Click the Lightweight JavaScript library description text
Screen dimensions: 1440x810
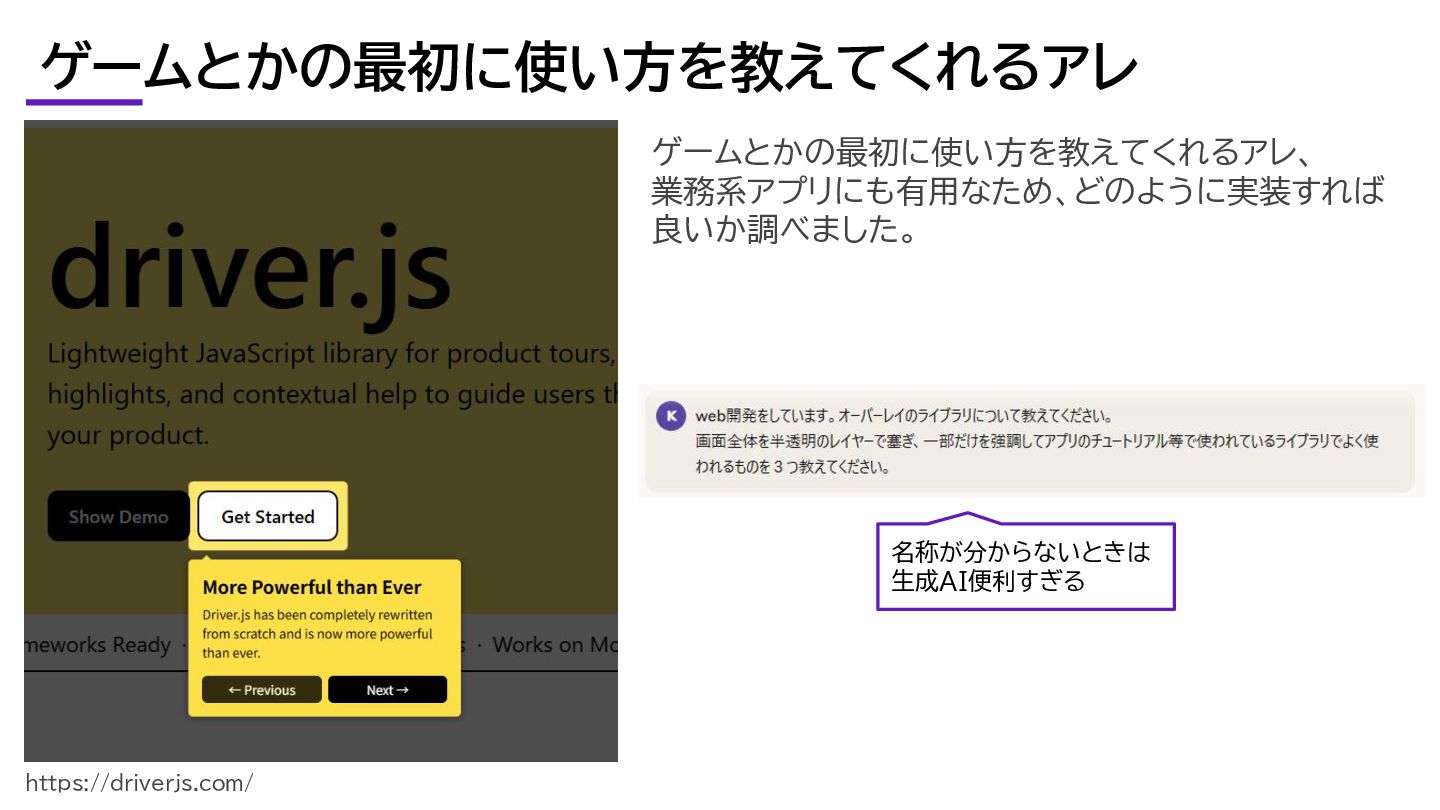coord(332,395)
